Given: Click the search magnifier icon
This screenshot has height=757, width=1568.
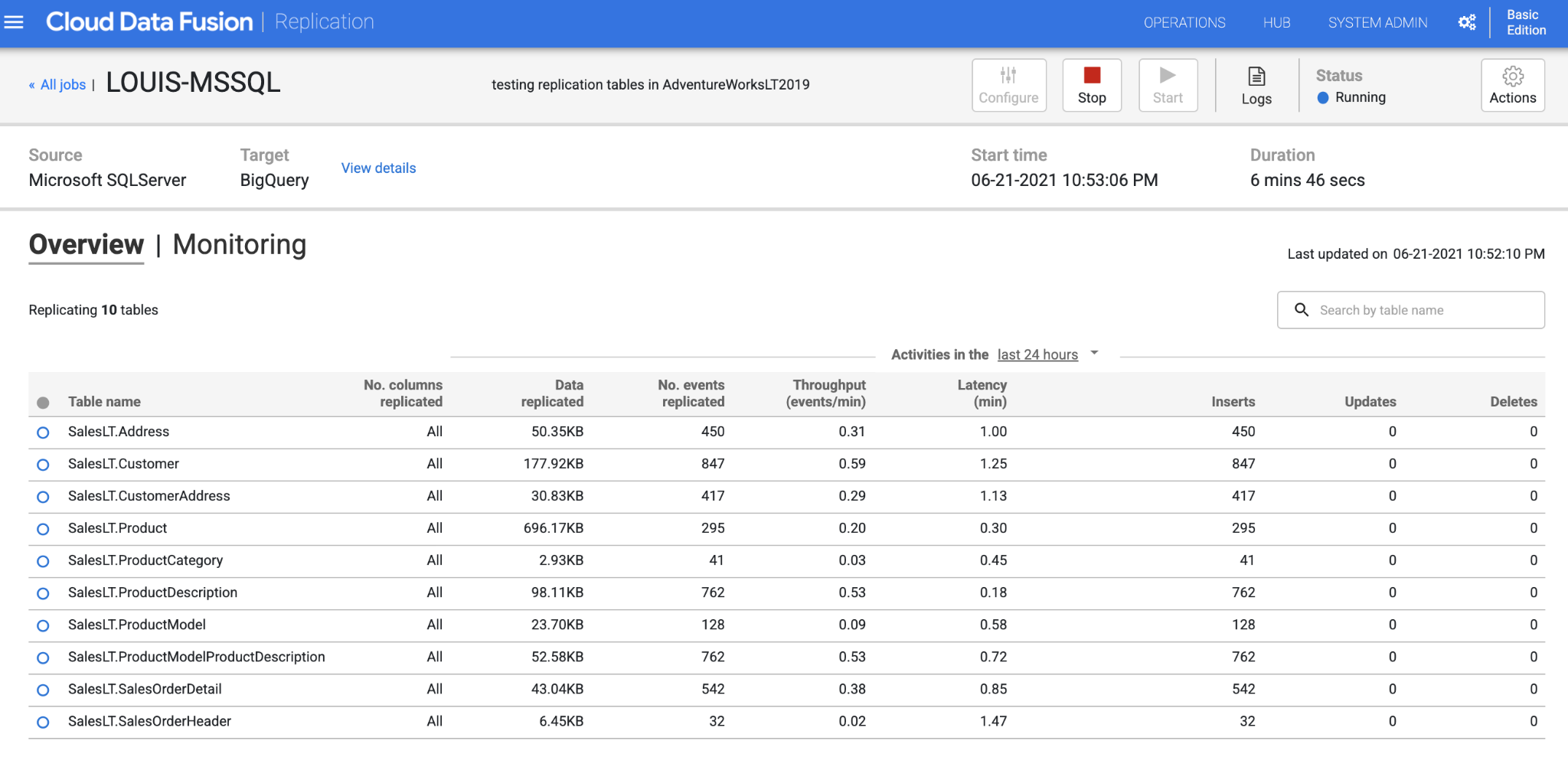Looking at the screenshot, I should tap(1302, 310).
